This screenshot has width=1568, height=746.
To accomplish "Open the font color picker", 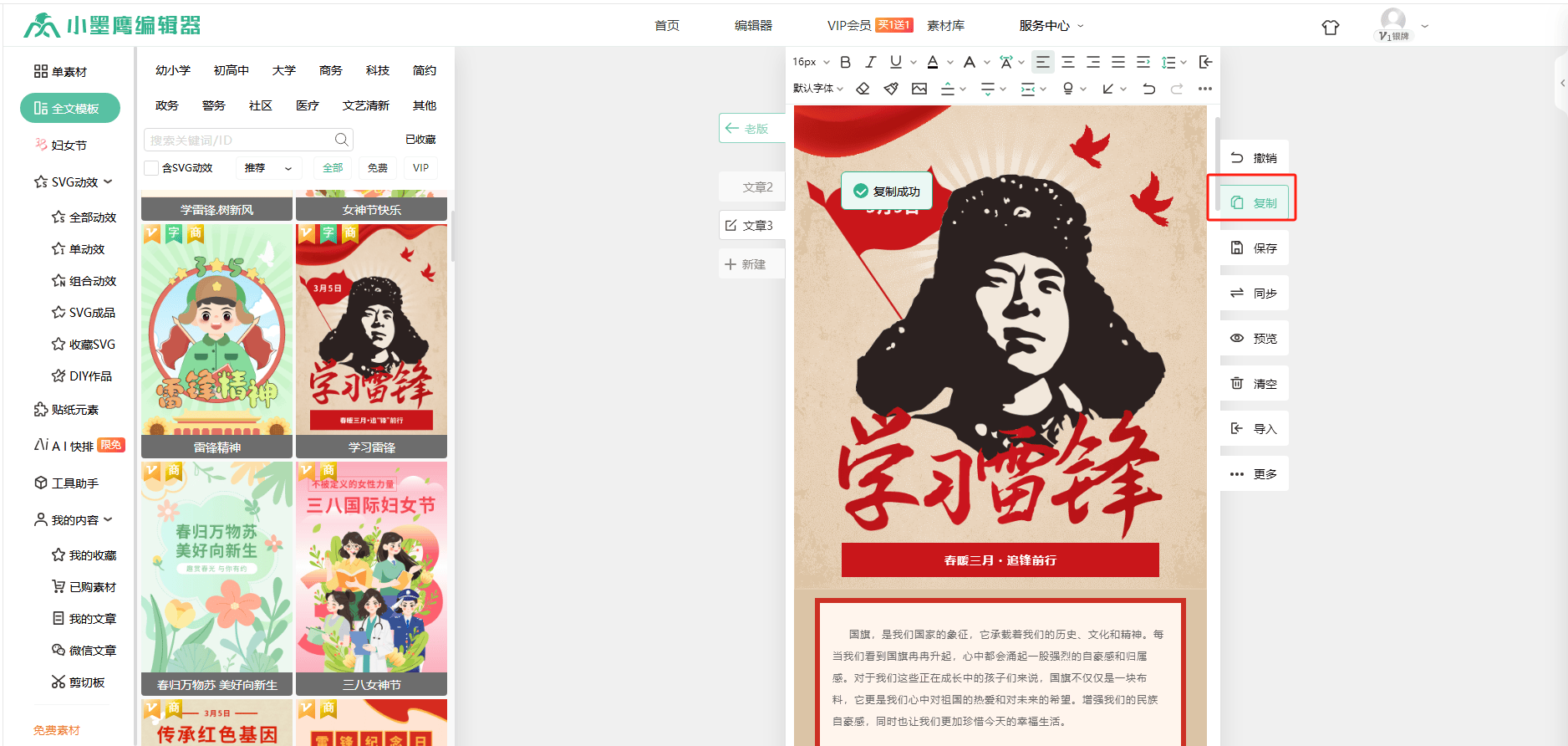I will tap(934, 62).
